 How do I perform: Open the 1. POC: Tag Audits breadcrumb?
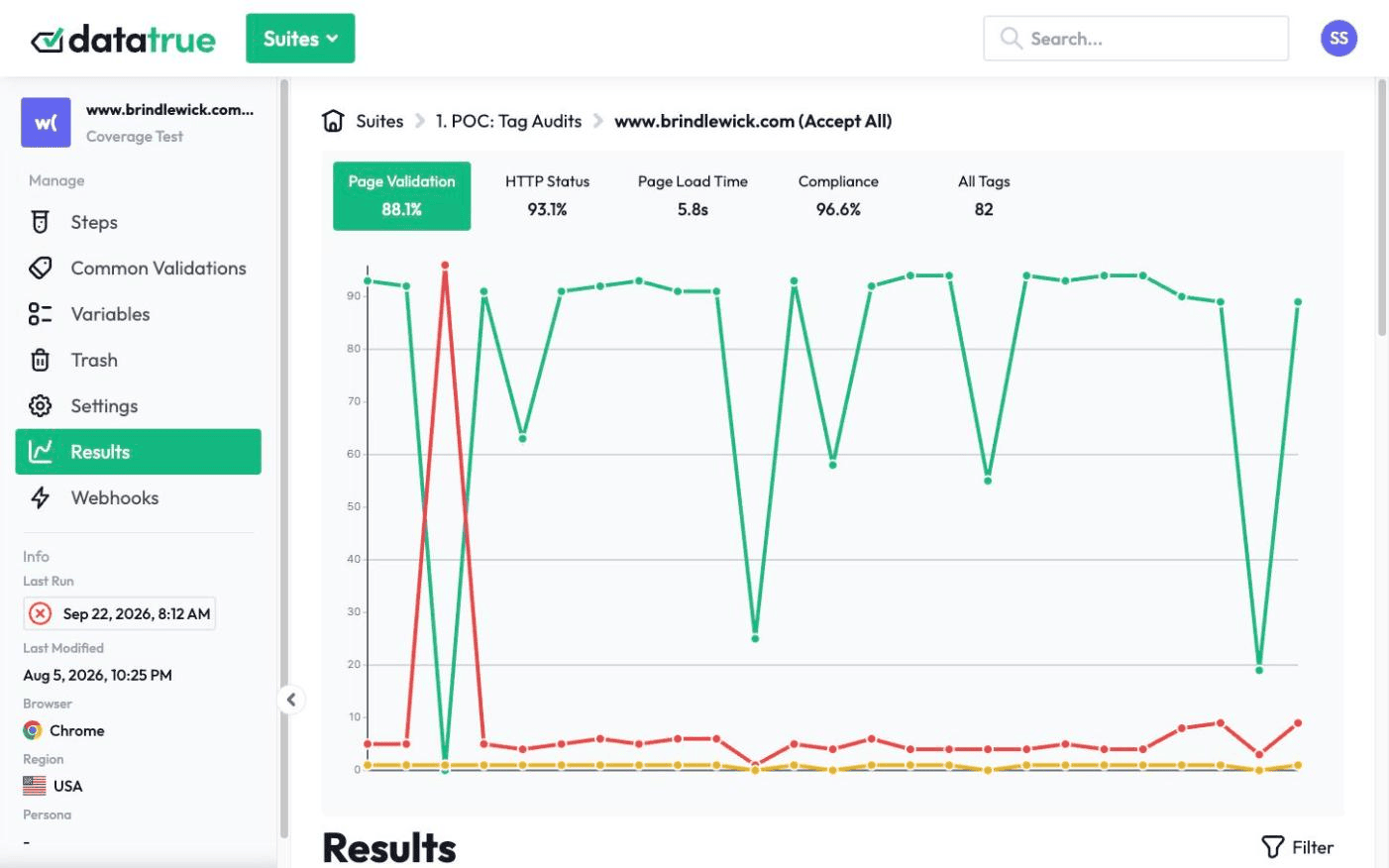(508, 121)
